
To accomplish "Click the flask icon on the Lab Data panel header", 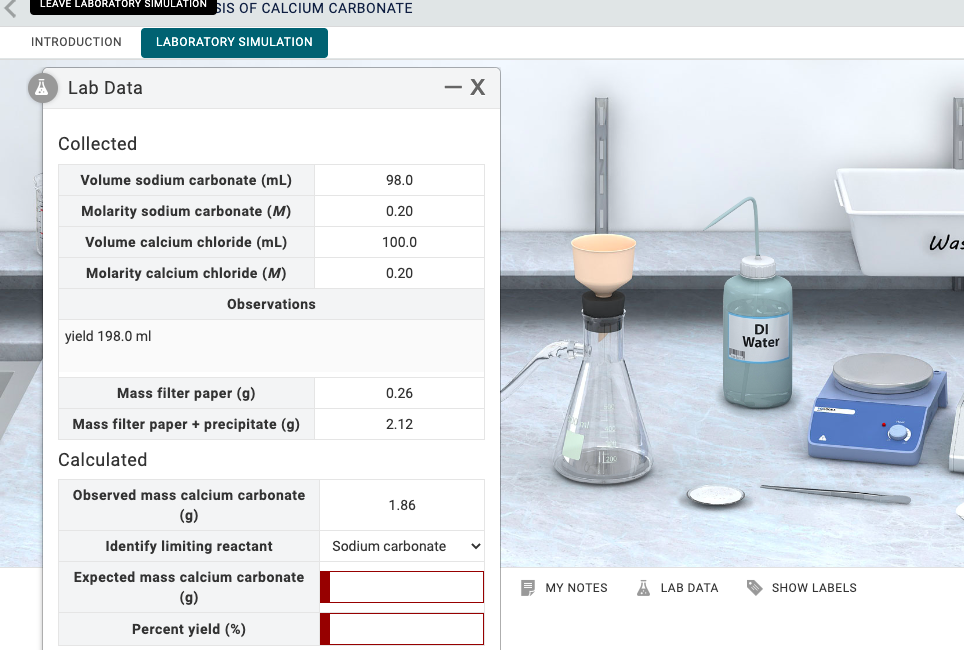I will coord(42,88).
